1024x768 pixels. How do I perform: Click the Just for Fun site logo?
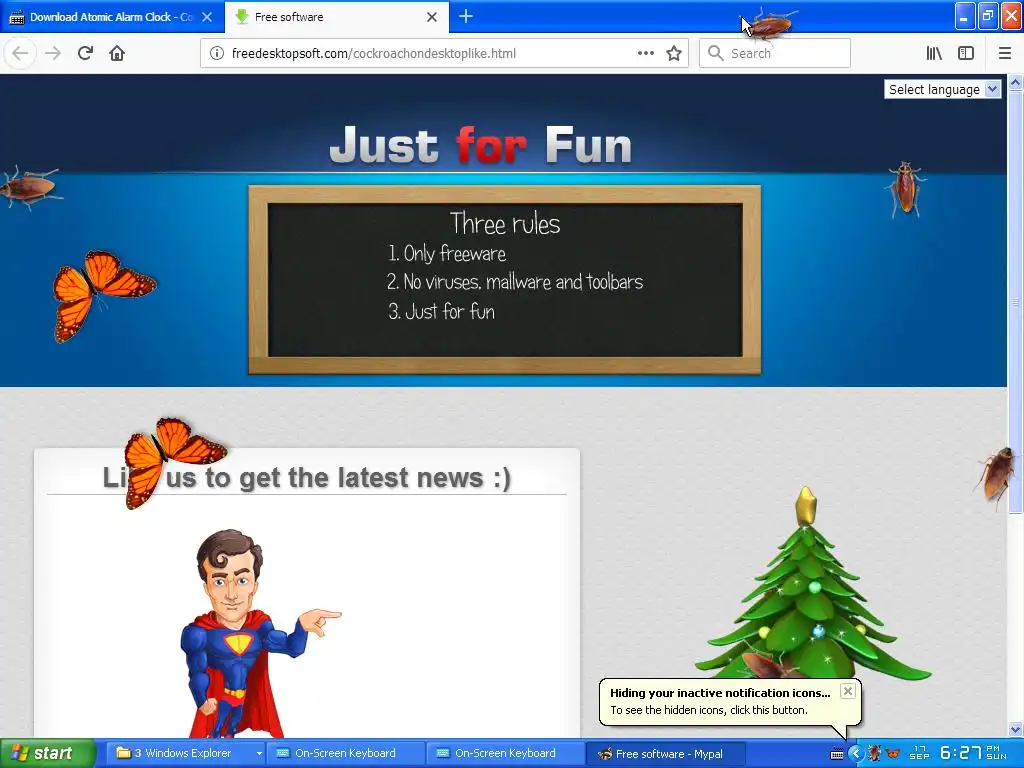coord(481,145)
